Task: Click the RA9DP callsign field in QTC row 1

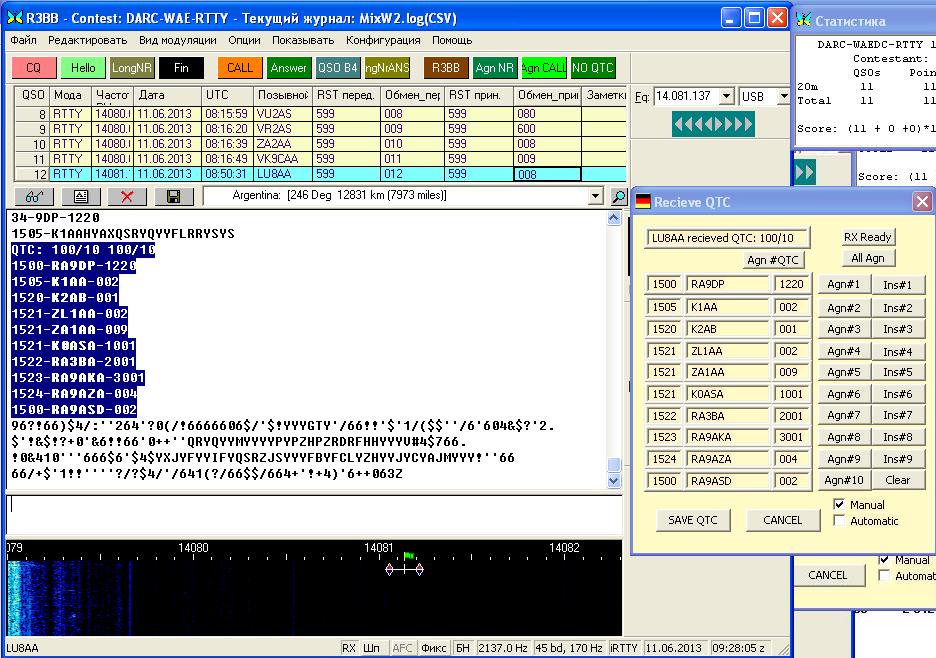Action: pyautogui.click(x=727, y=284)
